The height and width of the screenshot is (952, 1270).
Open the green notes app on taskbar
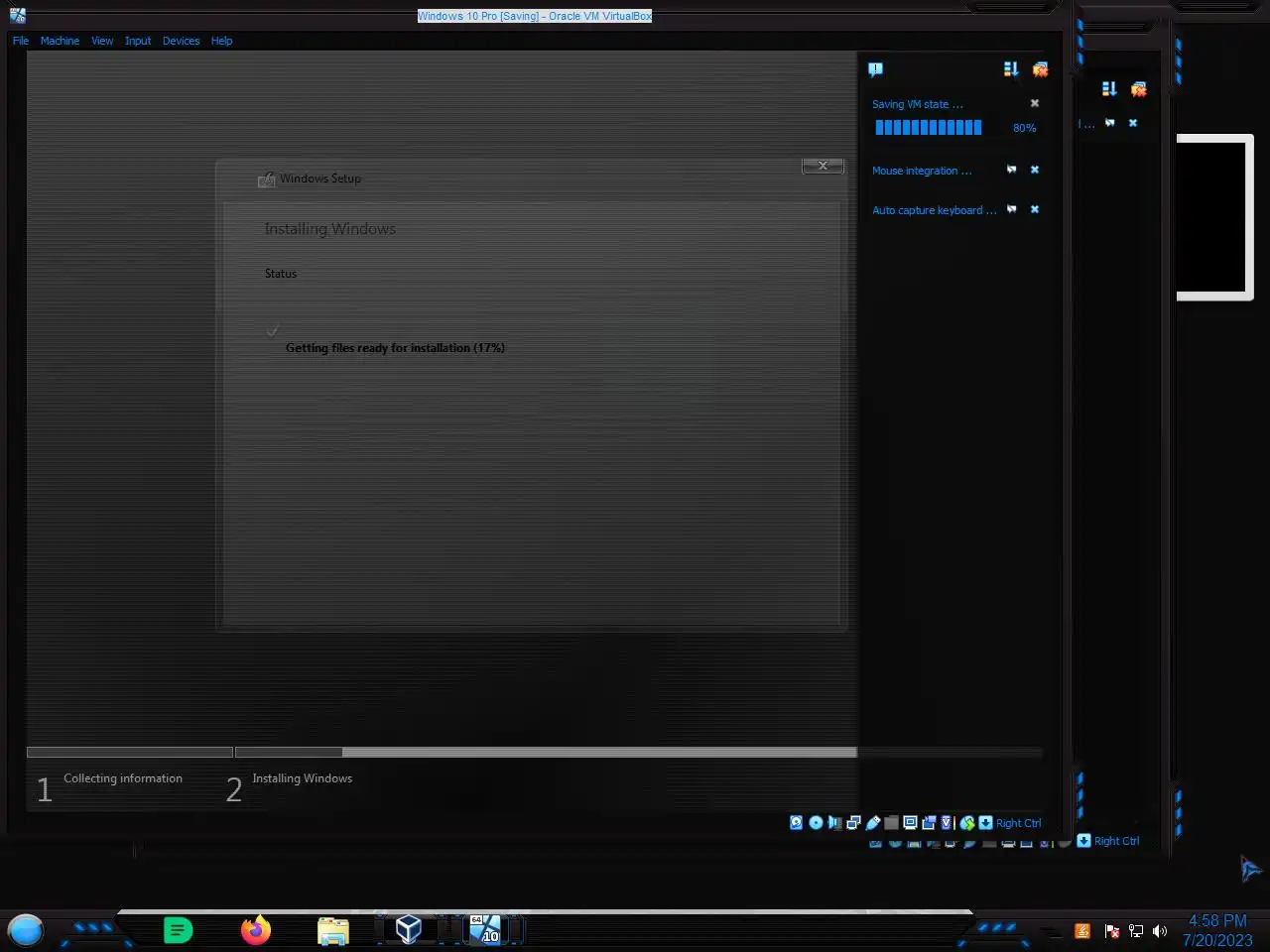[178, 930]
